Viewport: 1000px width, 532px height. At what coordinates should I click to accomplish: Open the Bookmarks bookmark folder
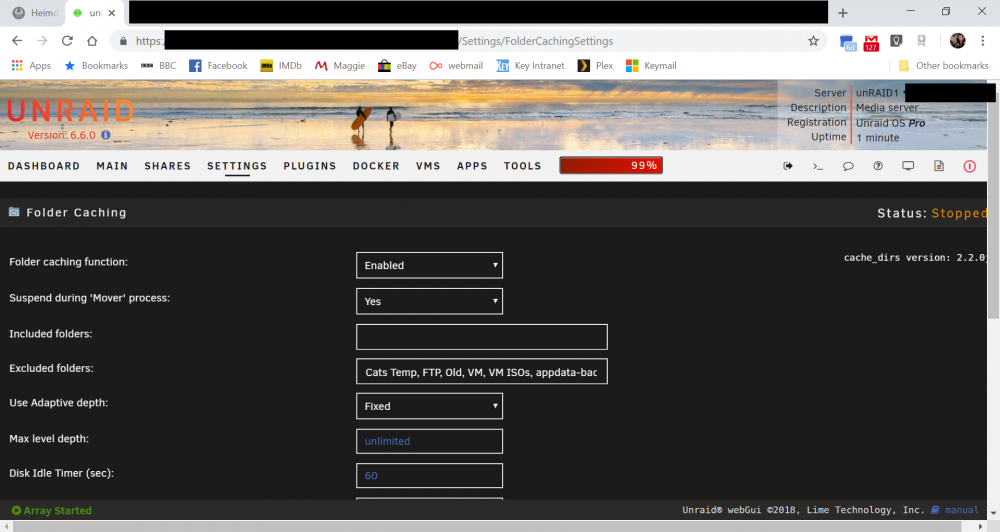[x=96, y=66]
